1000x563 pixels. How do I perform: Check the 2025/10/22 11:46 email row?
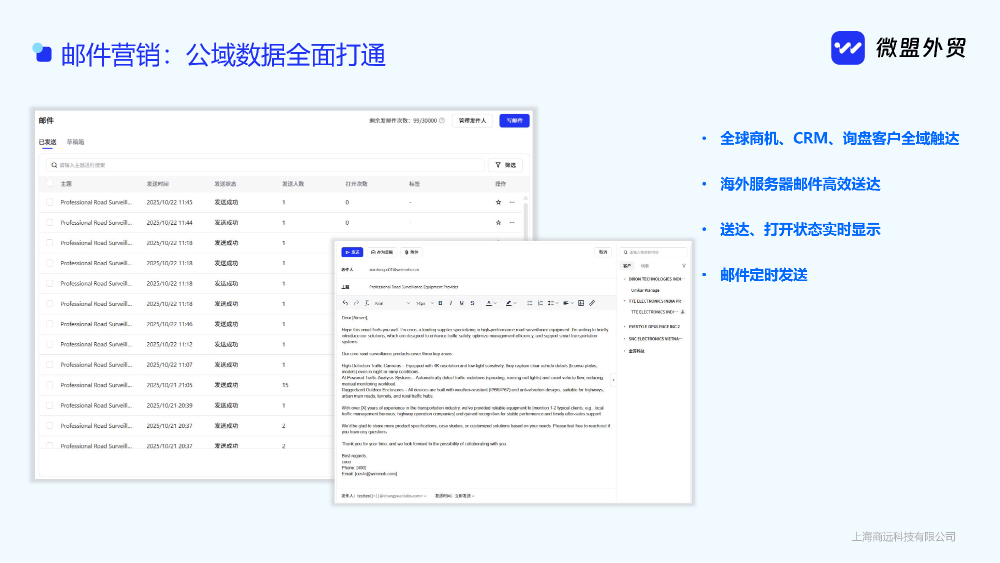coord(50,324)
